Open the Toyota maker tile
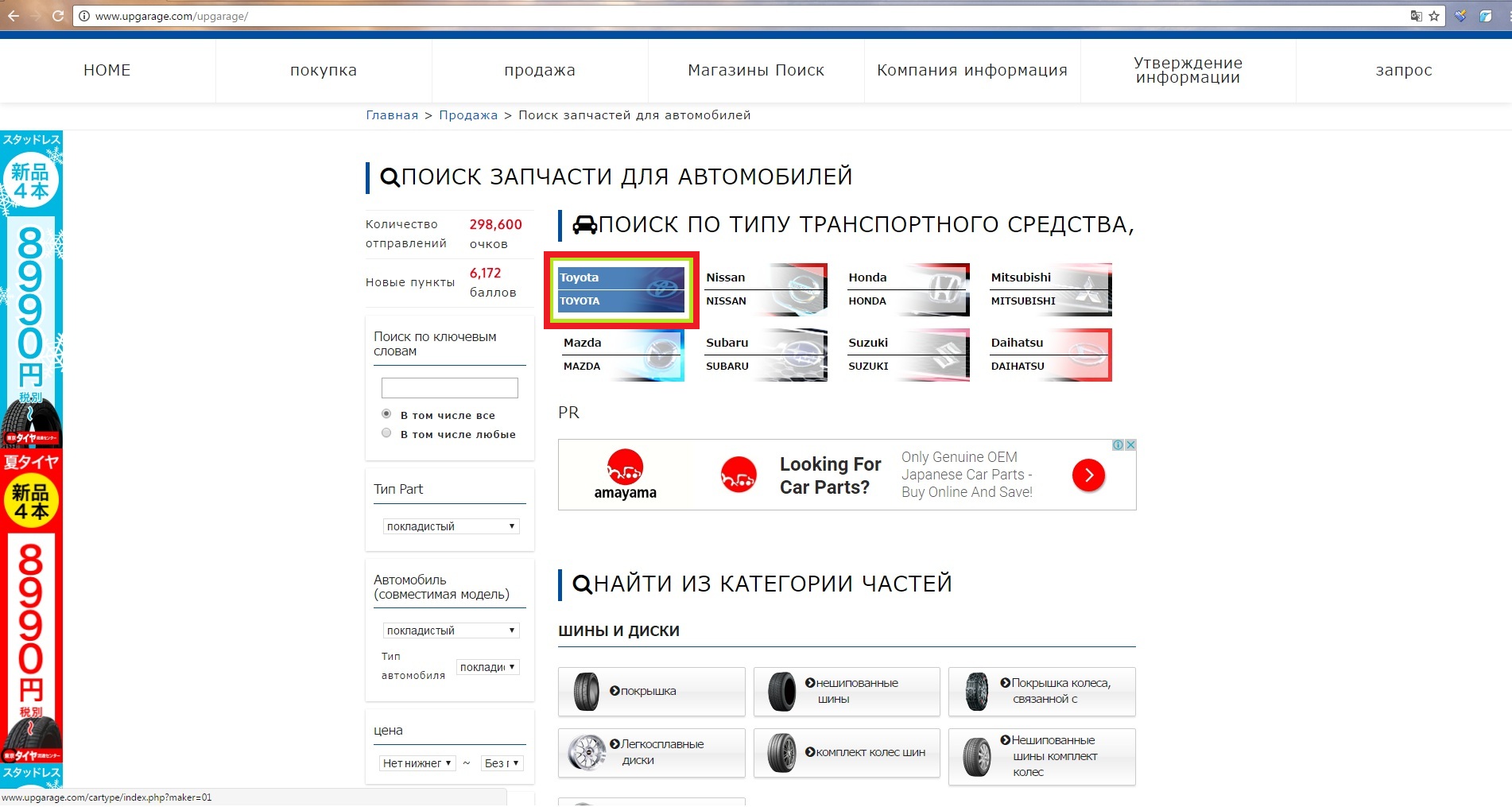This screenshot has height=807, width=1512. 621,290
